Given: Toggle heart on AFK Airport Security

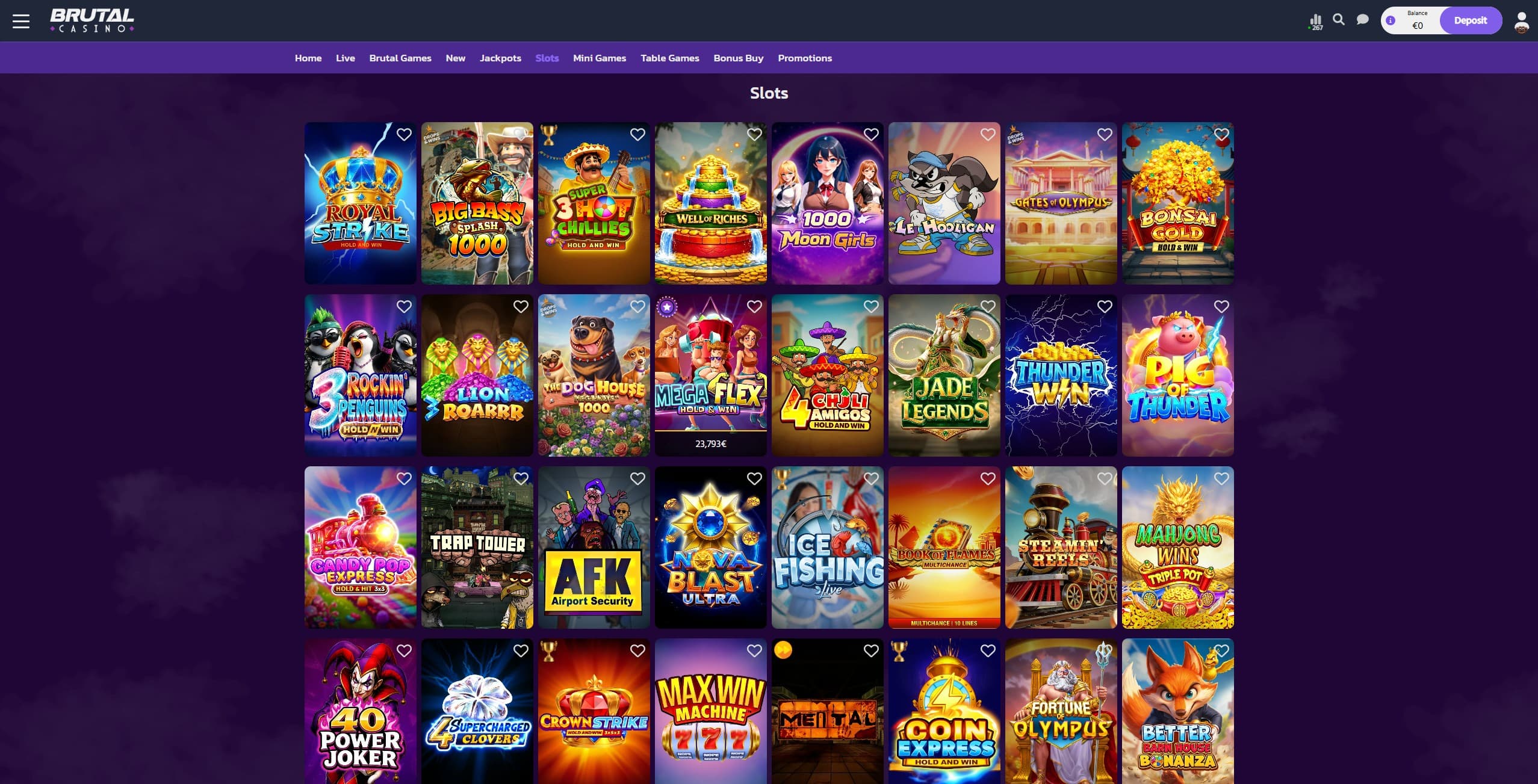Looking at the screenshot, I should [637, 479].
